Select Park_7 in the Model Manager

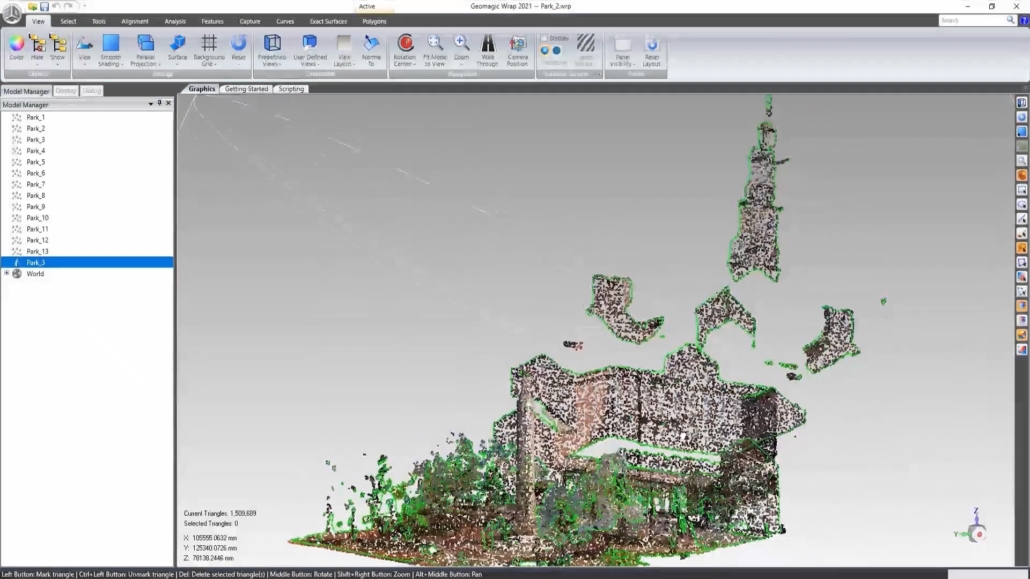pyautogui.click(x=36, y=184)
